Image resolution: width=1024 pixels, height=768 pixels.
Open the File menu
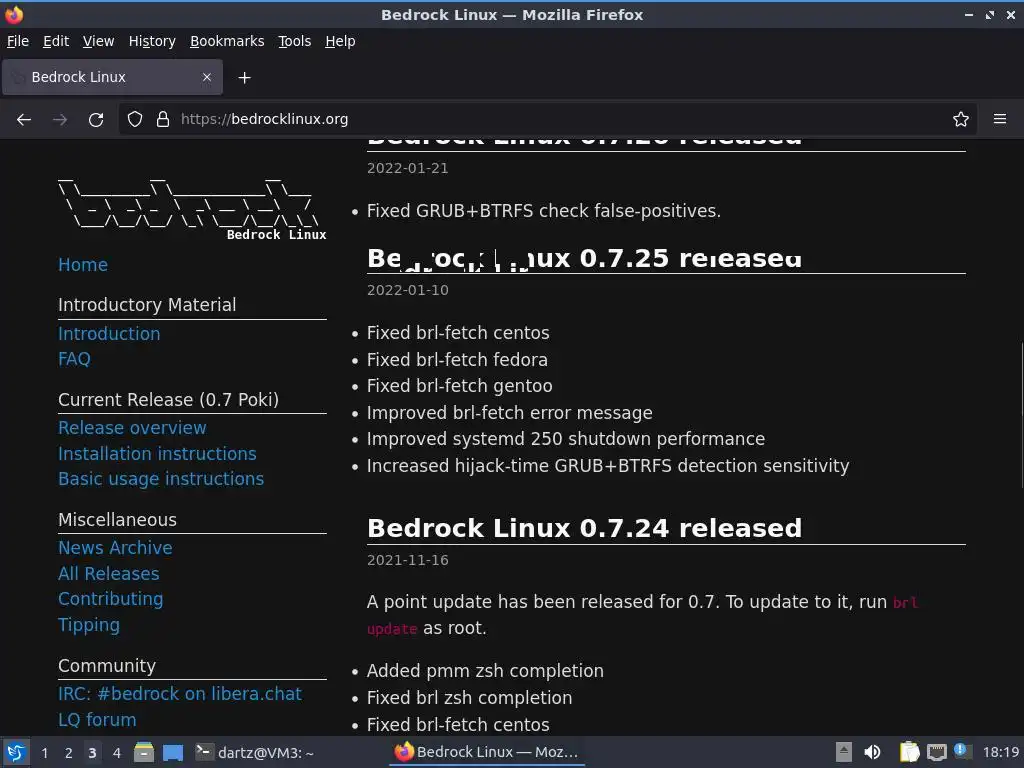pyautogui.click(x=18, y=41)
